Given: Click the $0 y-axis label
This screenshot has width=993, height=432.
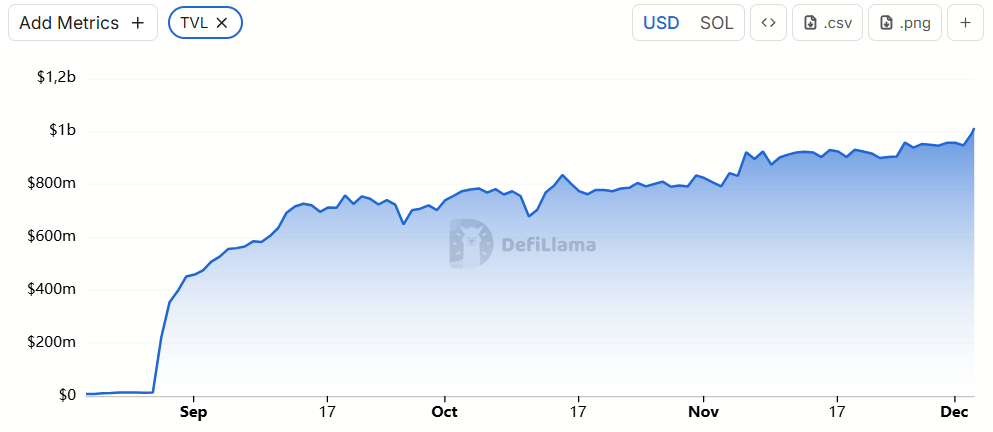Looking at the screenshot, I should tap(67, 395).
